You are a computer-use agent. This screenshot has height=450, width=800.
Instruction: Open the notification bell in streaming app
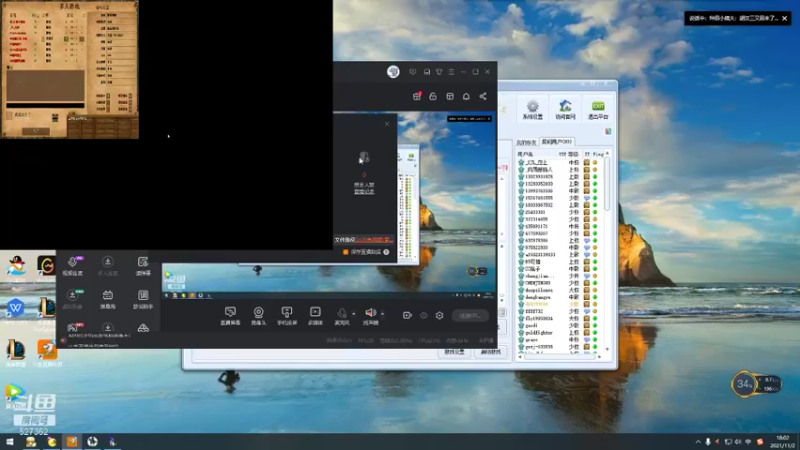(x=466, y=96)
